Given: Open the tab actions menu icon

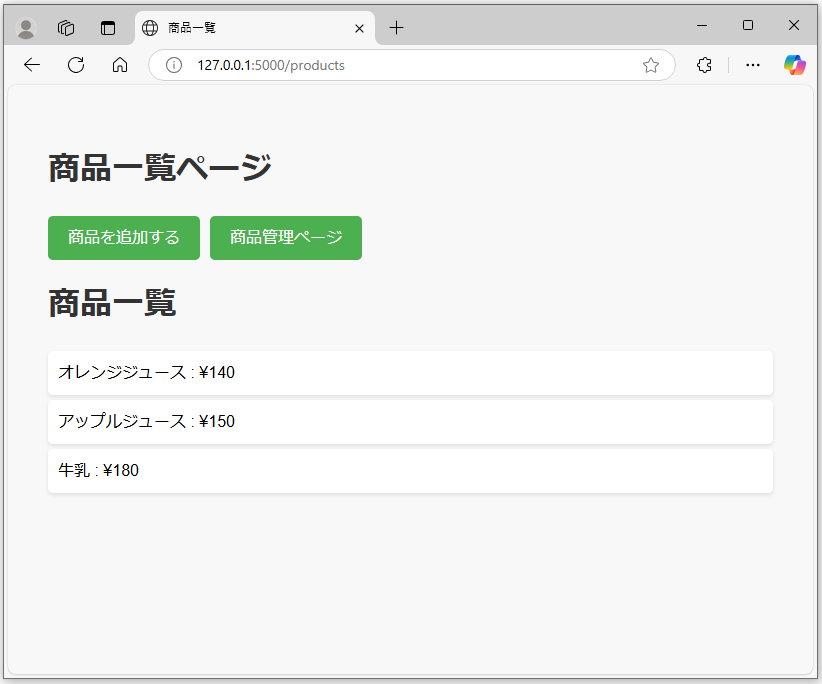Looking at the screenshot, I should pyautogui.click(x=108, y=28).
